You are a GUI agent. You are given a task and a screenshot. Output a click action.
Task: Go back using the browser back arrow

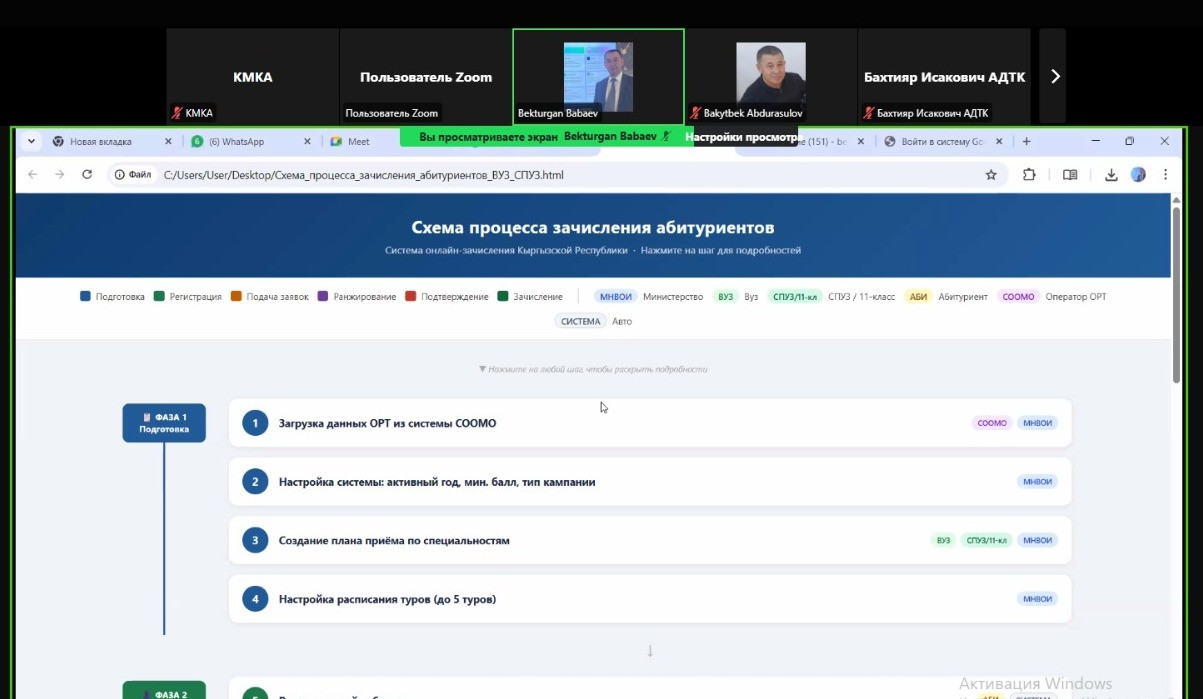[x=33, y=175]
